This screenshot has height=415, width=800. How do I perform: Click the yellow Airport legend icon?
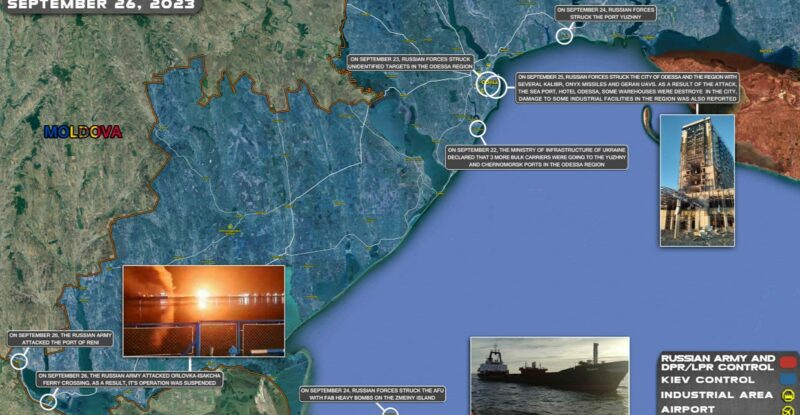[789, 409]
